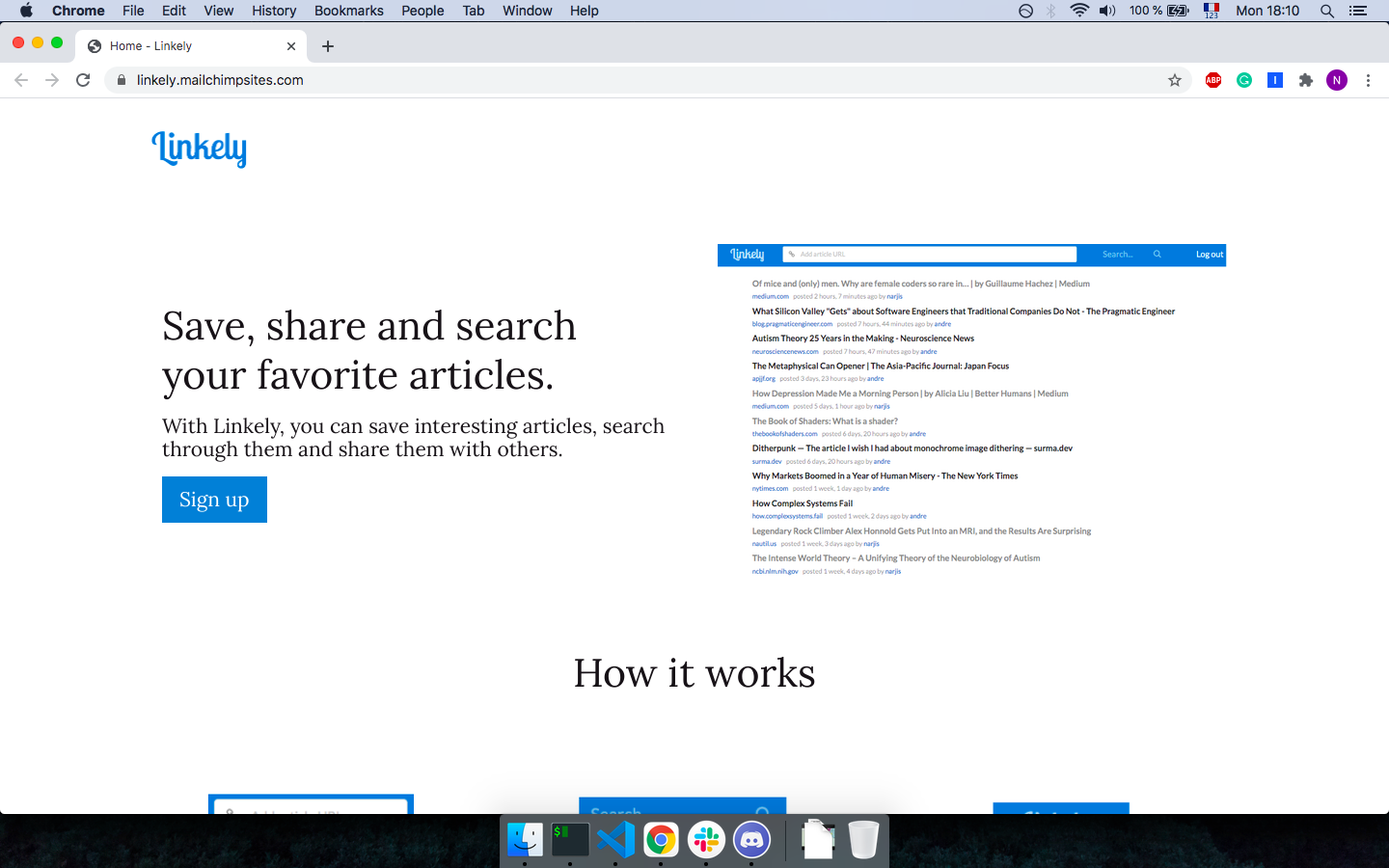Open the Bookmarks menu

349,11
